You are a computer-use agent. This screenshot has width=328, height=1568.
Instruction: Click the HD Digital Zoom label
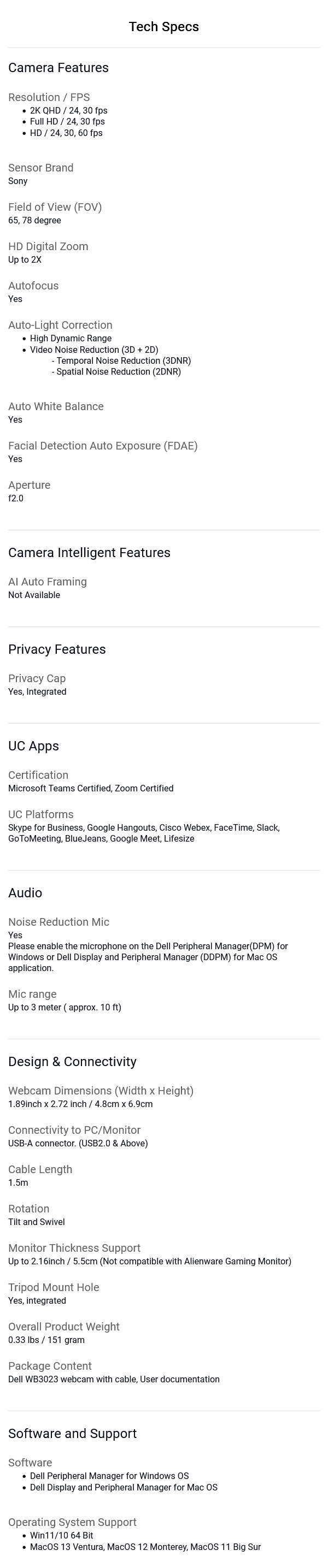(x=48, y=246)
